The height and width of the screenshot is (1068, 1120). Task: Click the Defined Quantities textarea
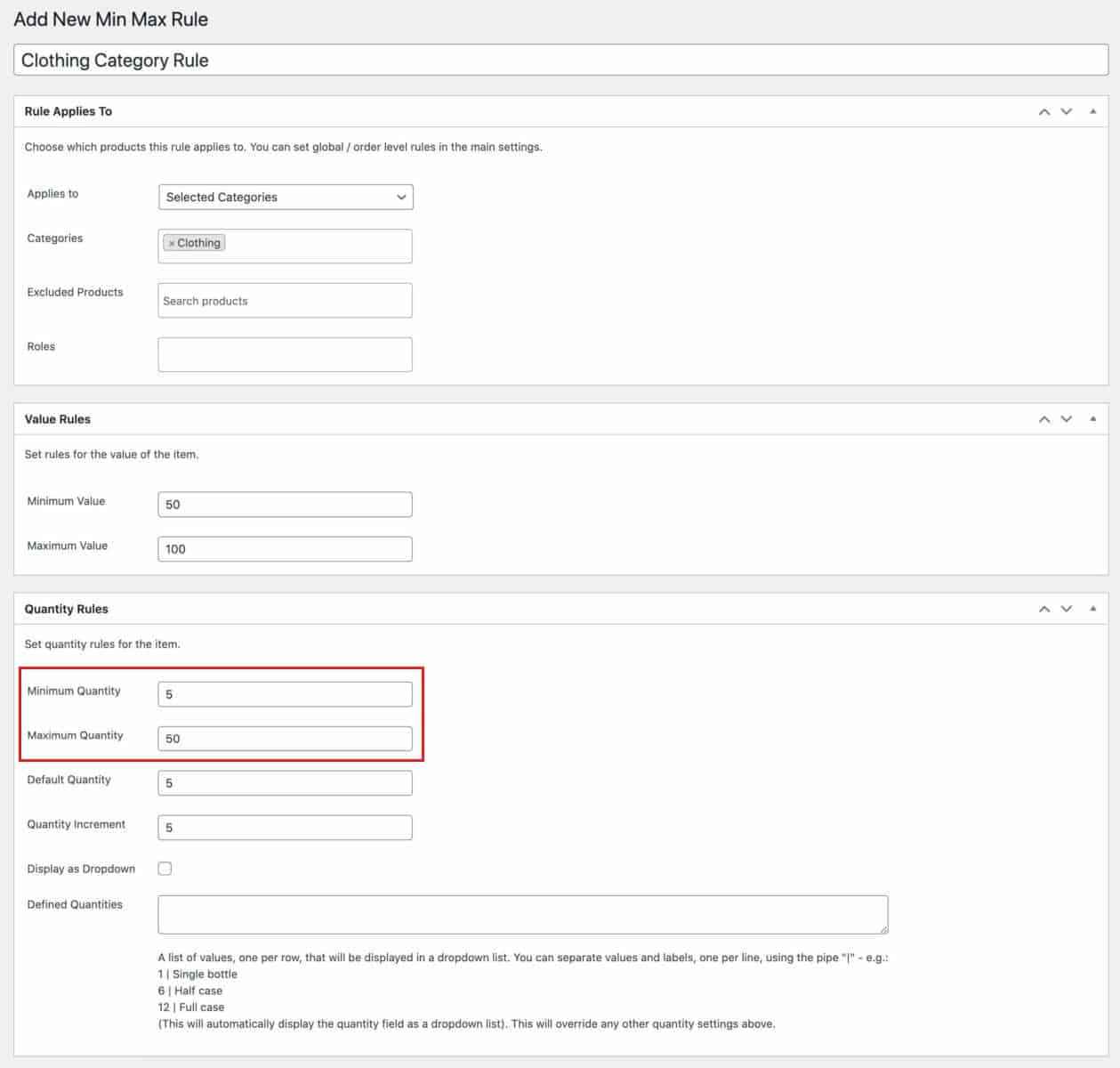523,915
